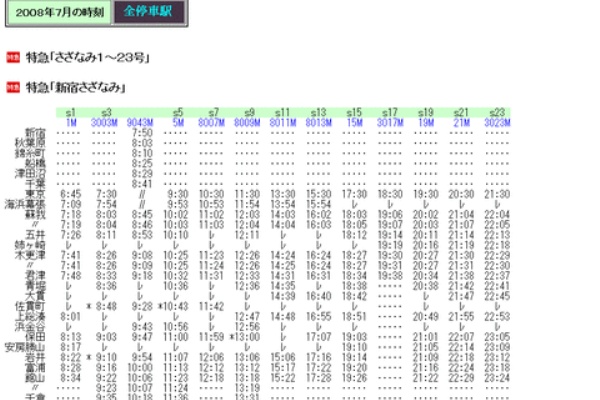Click the 8:41 time in 千葉 row
600x400 pixels.
click(x=142, y=184)
